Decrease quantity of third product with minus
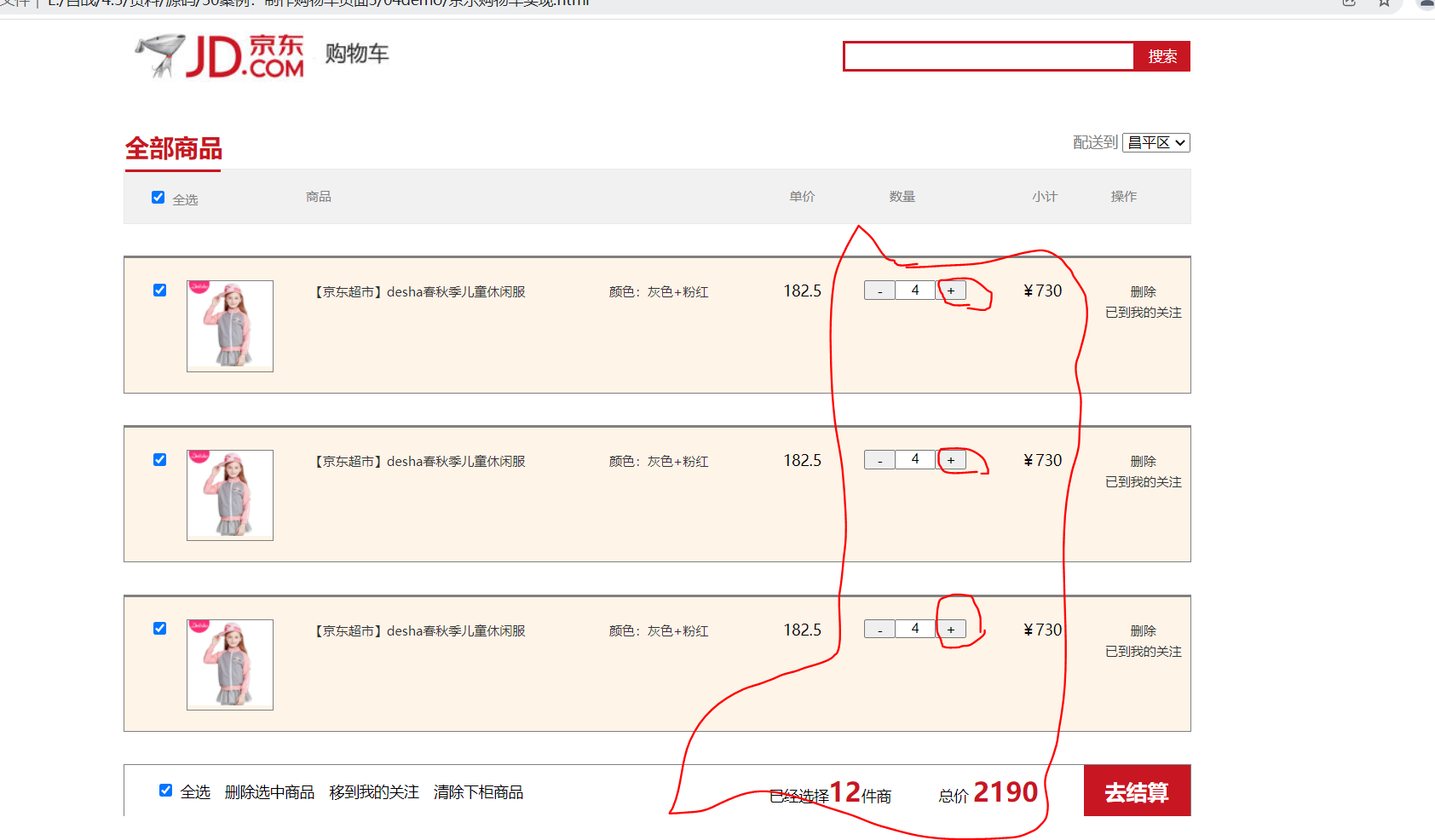This screenshot has height=840, width=1435. point(879,630)
